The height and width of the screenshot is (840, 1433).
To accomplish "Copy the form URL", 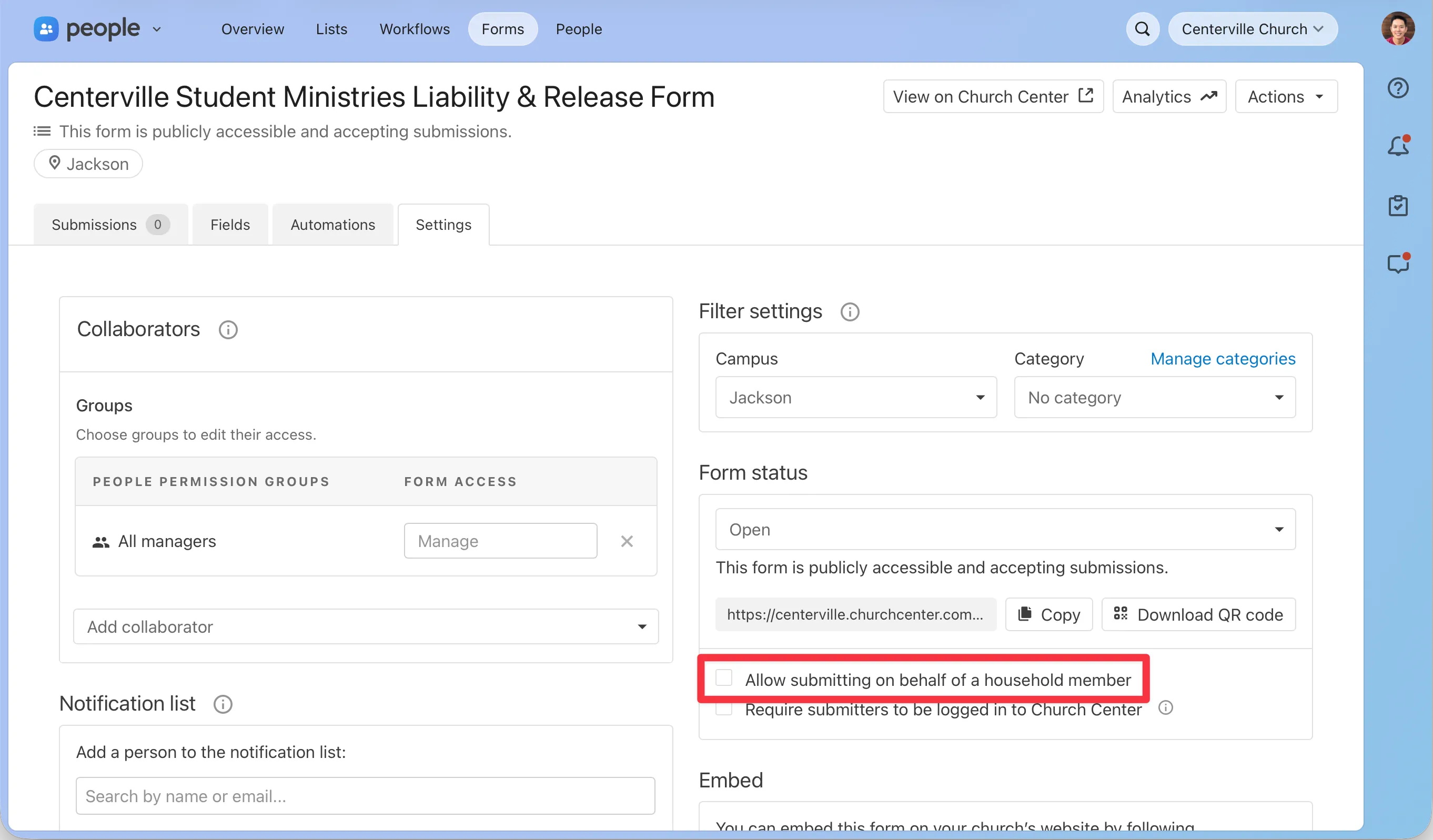I will point(1048,615).
